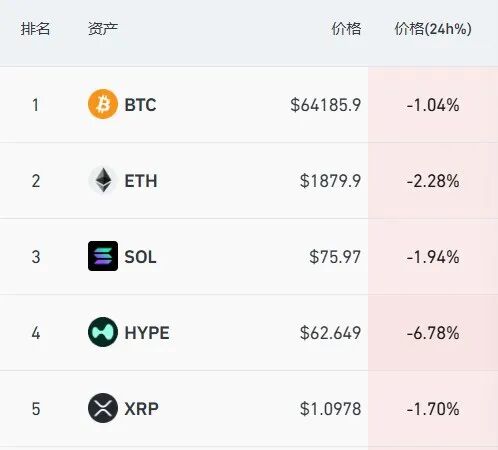Click the Solana SOL logo icon

tap(103, 256)
